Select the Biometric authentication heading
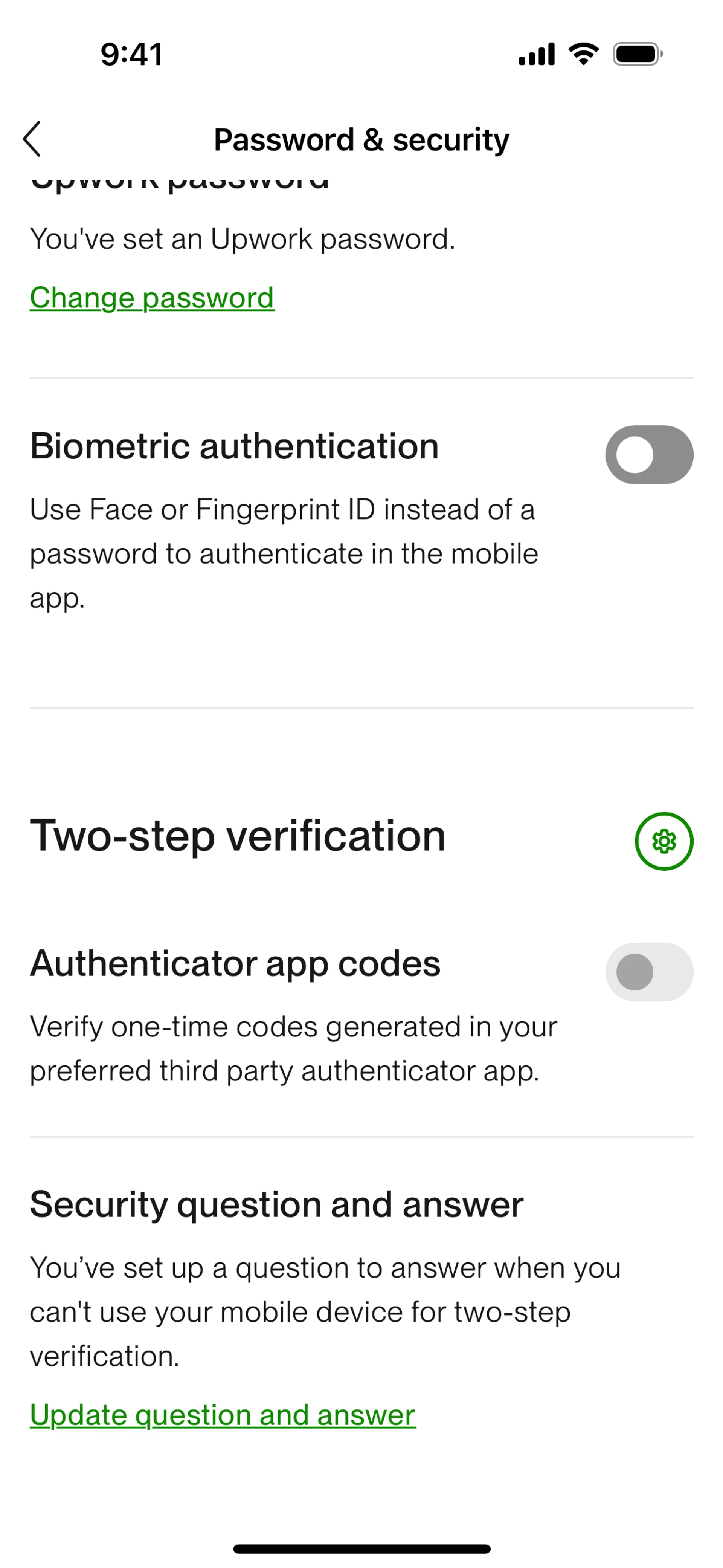 click(x=234, y=446)
